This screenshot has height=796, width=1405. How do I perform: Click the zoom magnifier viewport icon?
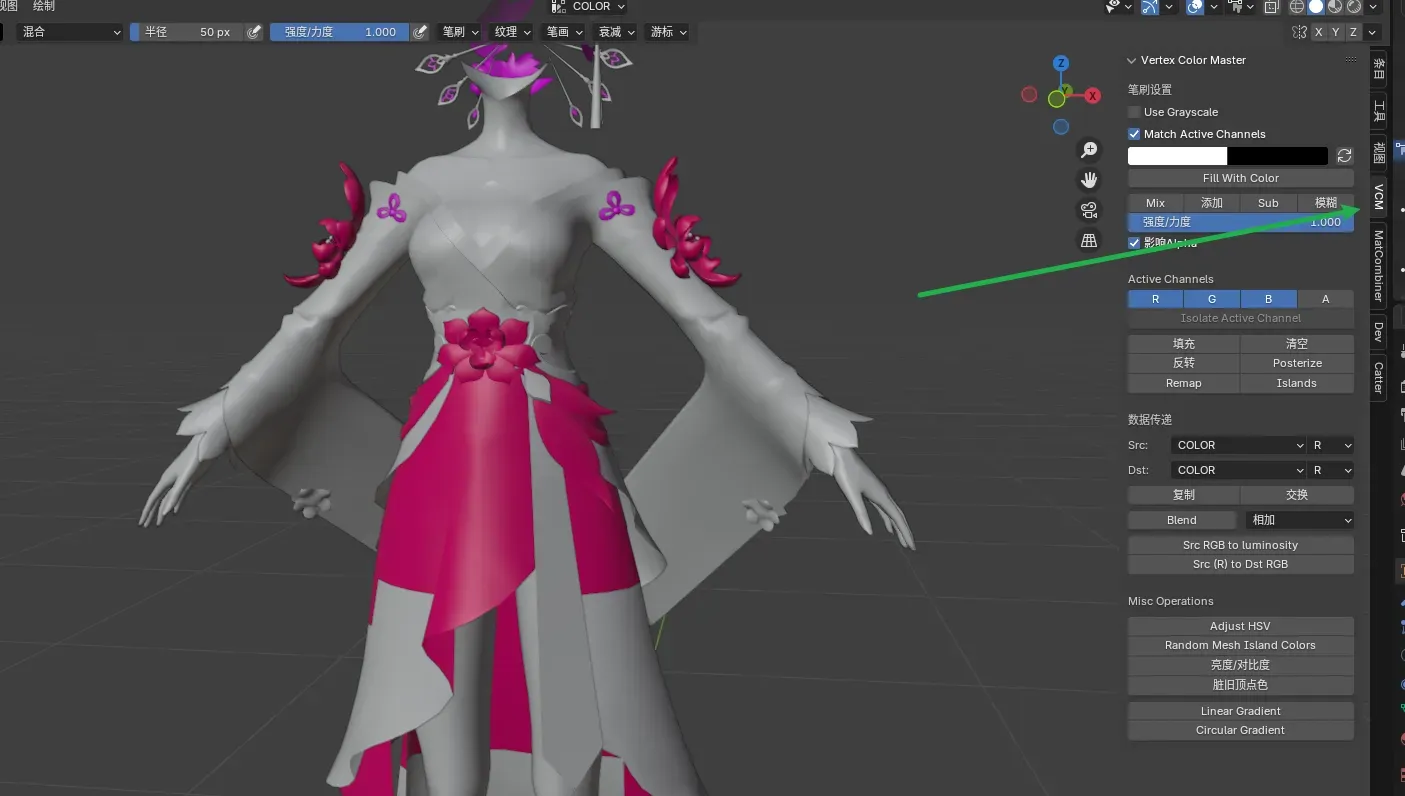click(1089, 150)
